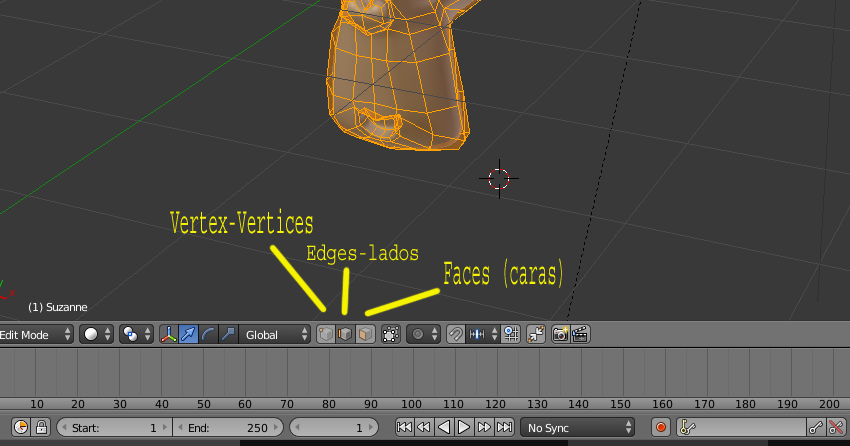Switch to Face select mode
This screenshot has height=446, width=850.
(x=365, y=334)
